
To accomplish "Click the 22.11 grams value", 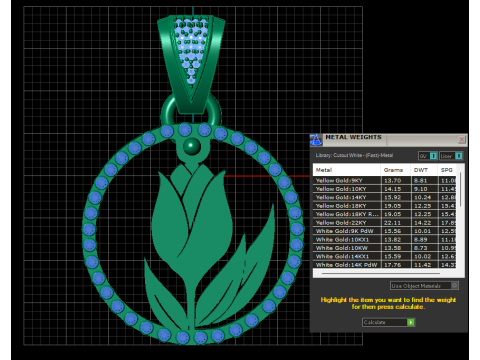I will [x=392, y=223].
